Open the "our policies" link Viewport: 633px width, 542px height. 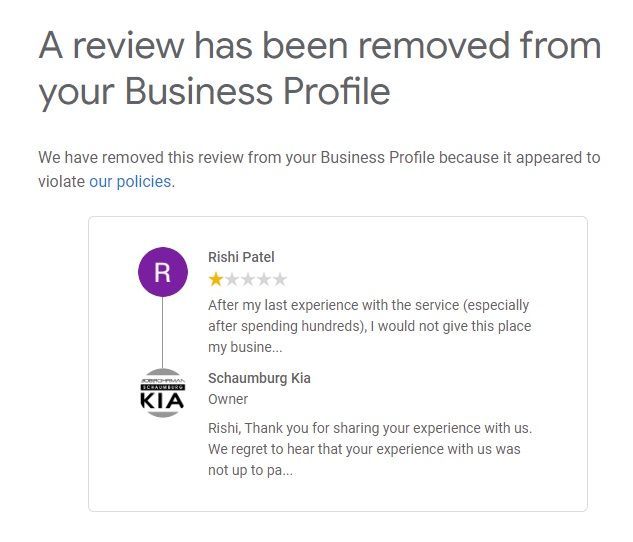point(130,182)
